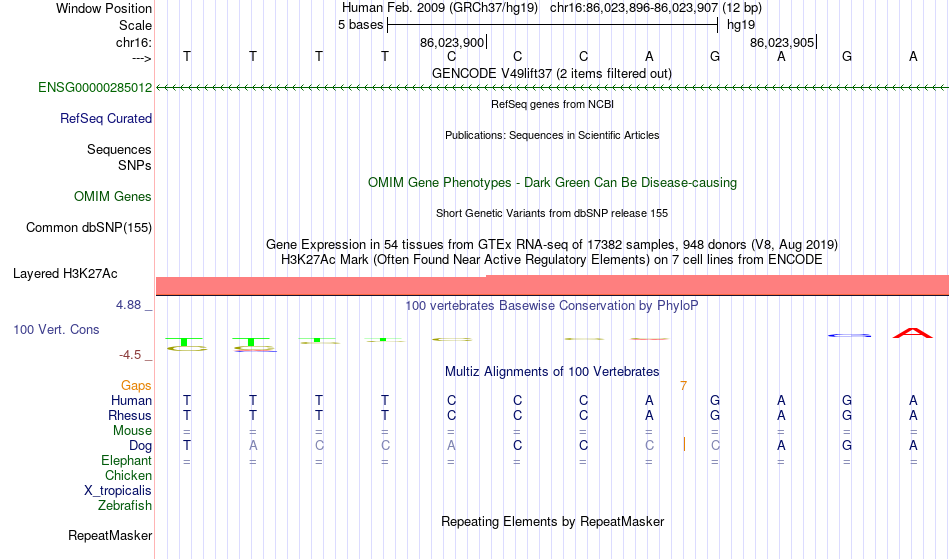Click the H3K27Ac Mark ENCODE track title

pos(552,260)
